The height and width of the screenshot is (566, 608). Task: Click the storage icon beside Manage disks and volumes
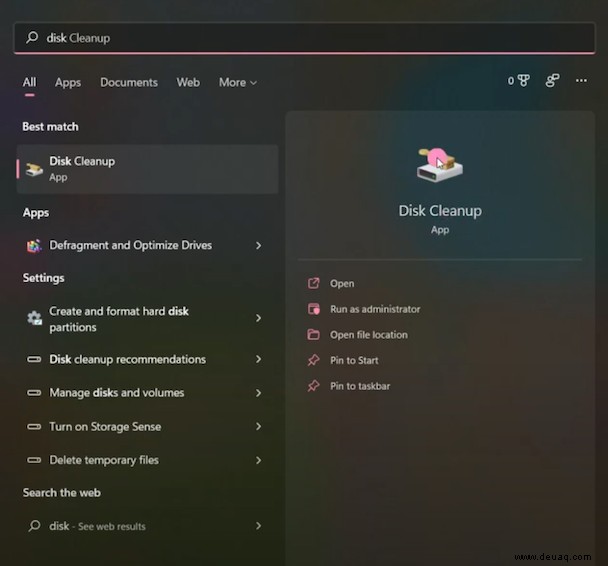tap(34, 393)
